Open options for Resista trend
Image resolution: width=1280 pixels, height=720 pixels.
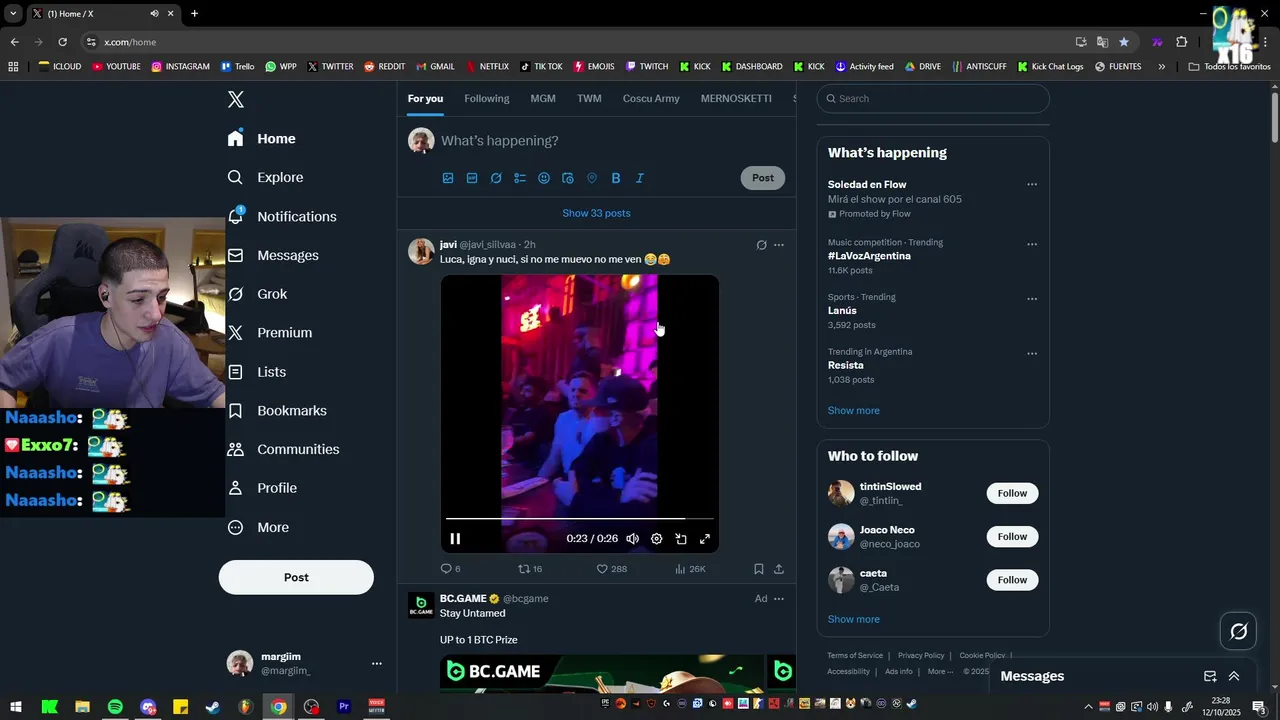pos(1032,353)
